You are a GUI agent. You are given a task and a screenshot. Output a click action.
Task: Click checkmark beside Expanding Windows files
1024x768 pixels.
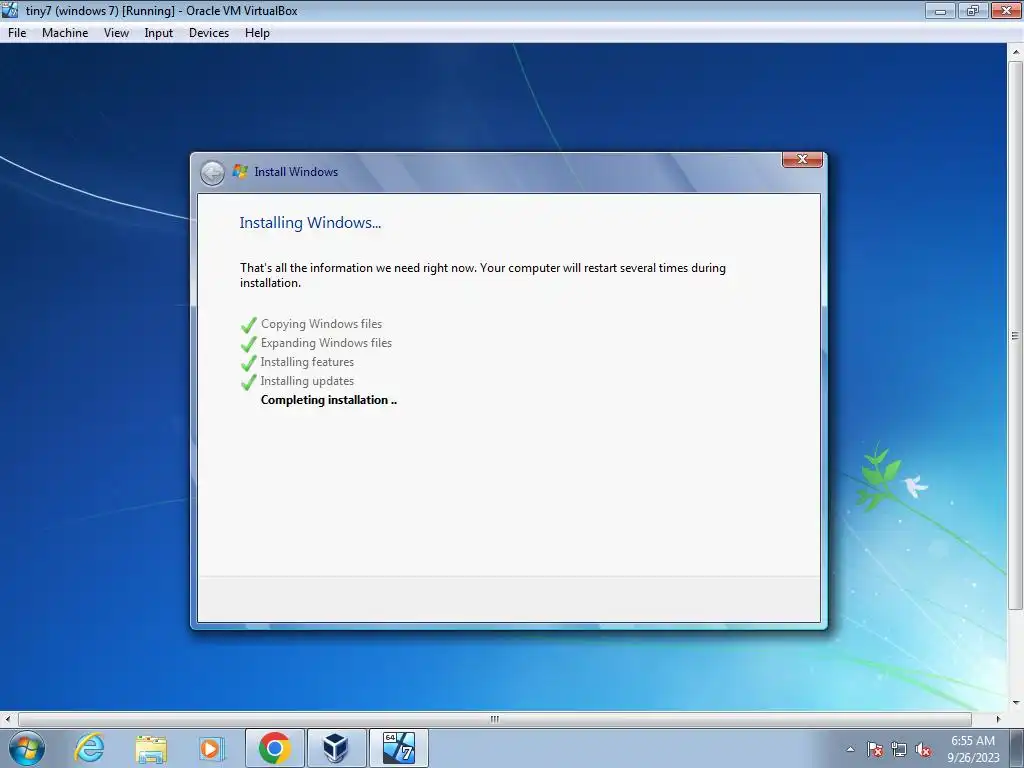(249, 344)
